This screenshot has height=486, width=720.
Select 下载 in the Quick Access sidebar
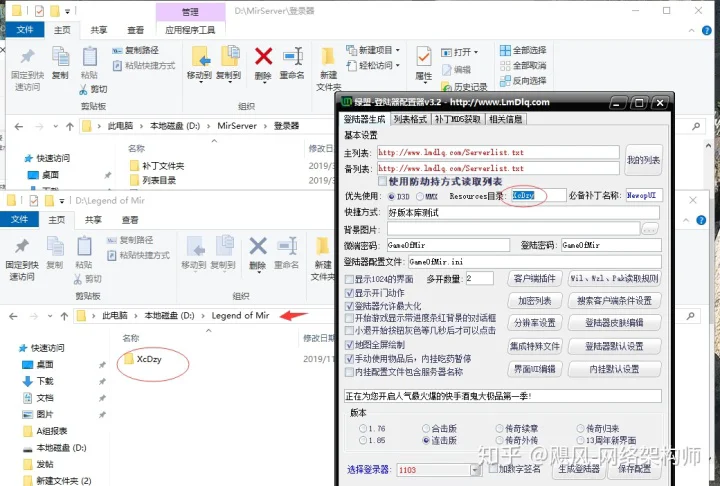45,381
